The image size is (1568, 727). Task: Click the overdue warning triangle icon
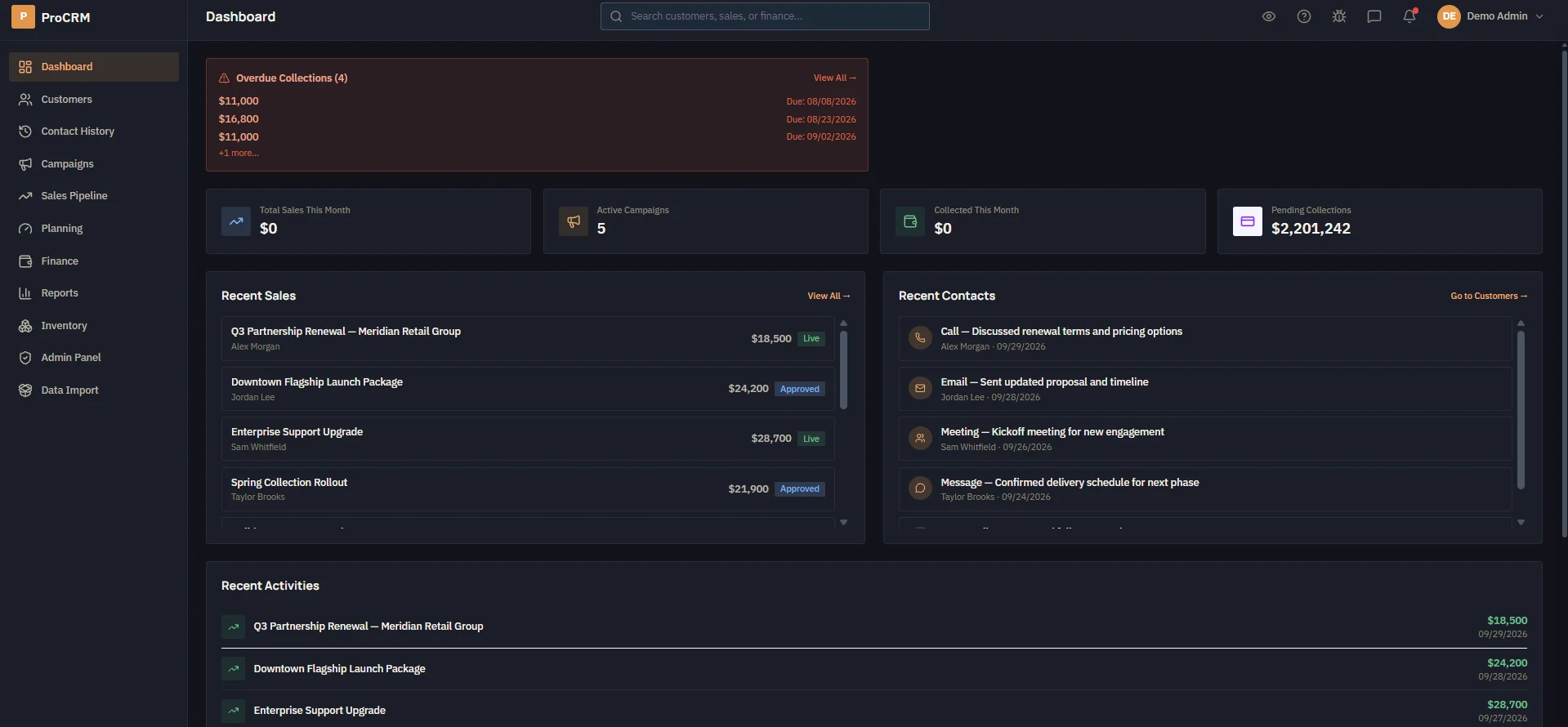tap(224, 78)
